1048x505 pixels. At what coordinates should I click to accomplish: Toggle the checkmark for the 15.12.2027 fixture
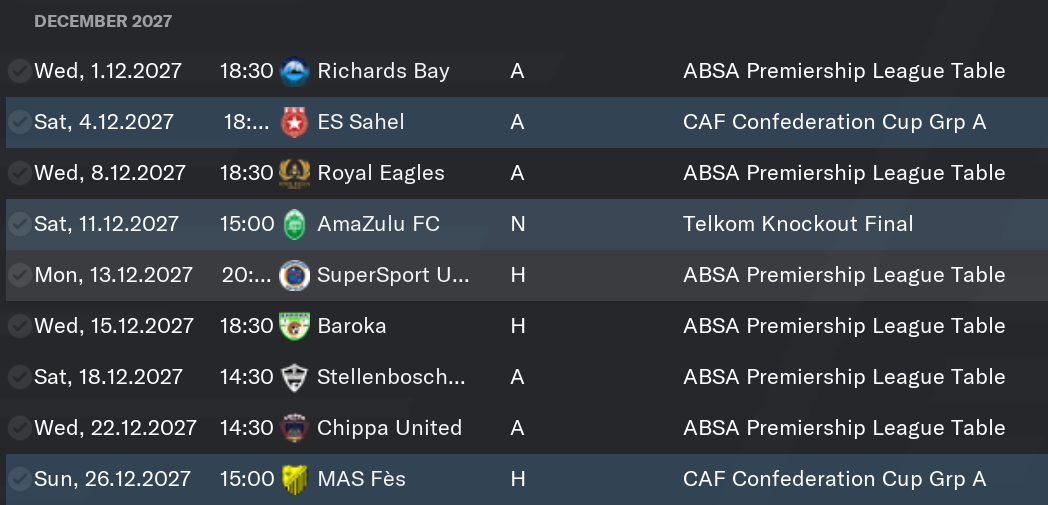point(19,326)
